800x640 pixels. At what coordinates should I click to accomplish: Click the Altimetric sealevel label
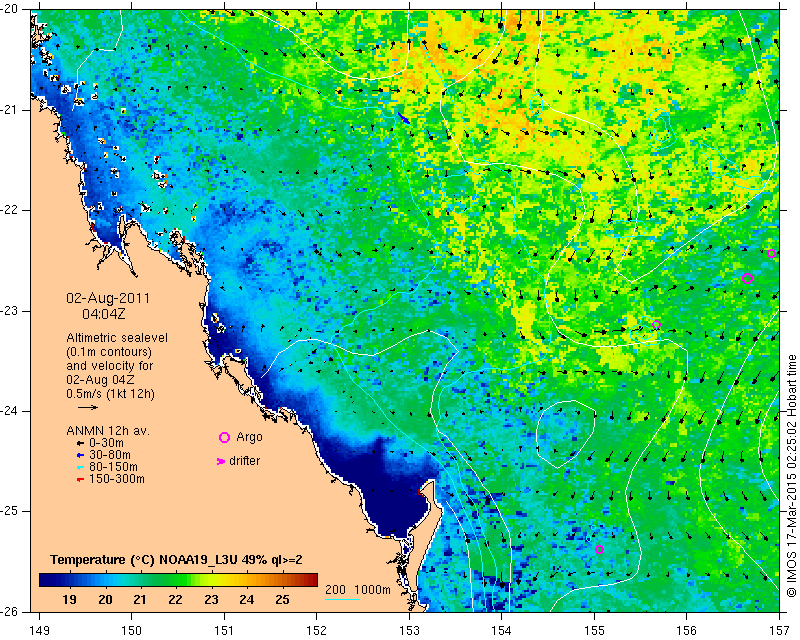117,338
